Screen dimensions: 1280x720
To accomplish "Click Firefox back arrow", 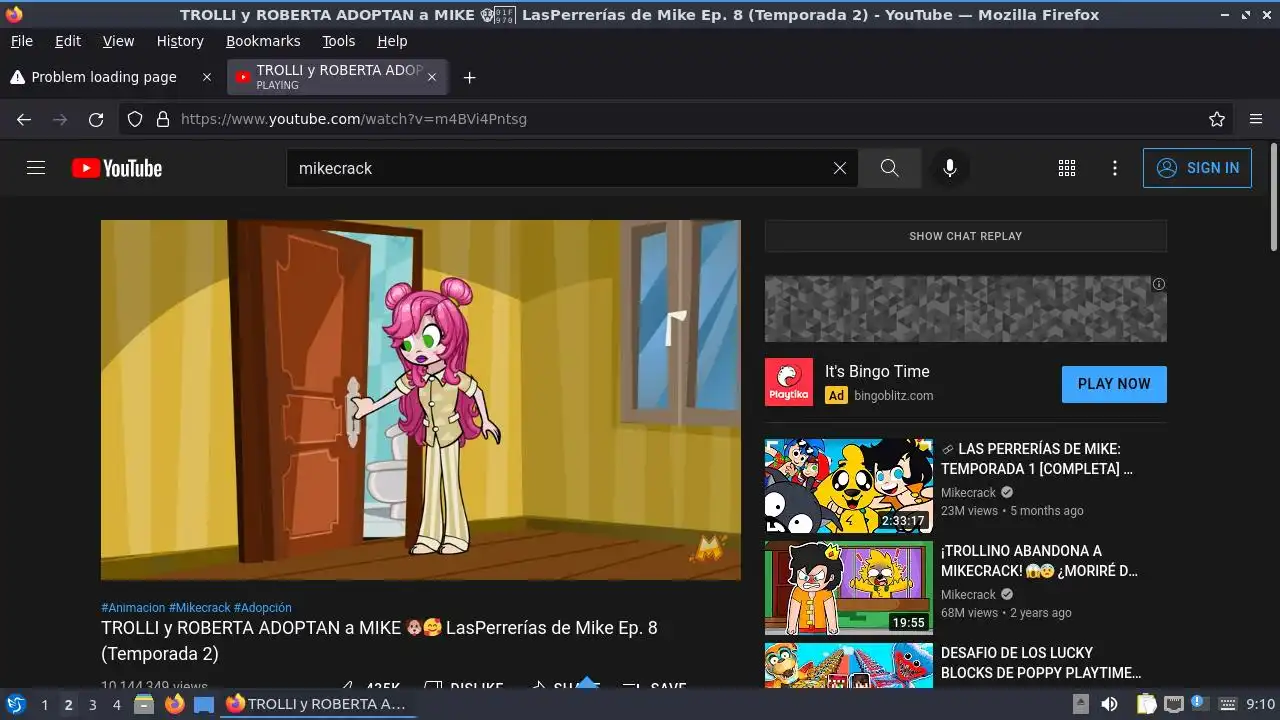I will [x=24, y=119].
